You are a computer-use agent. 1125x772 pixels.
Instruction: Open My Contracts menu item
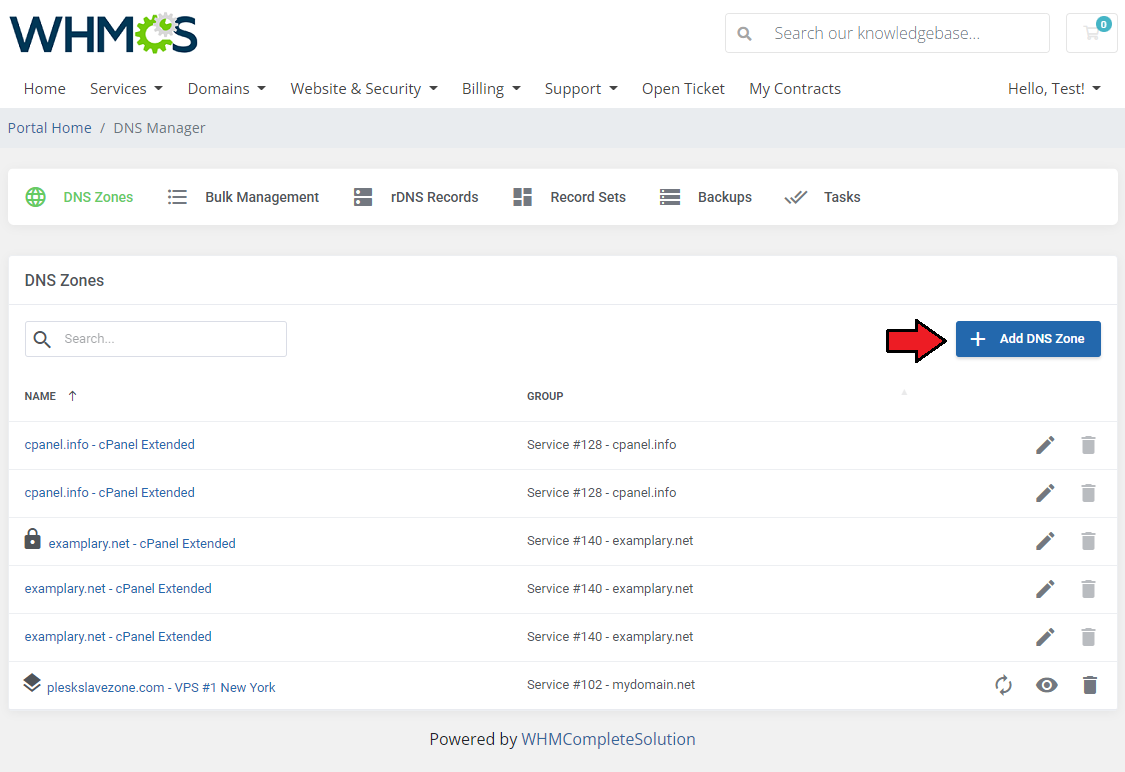tap(795, 88)
